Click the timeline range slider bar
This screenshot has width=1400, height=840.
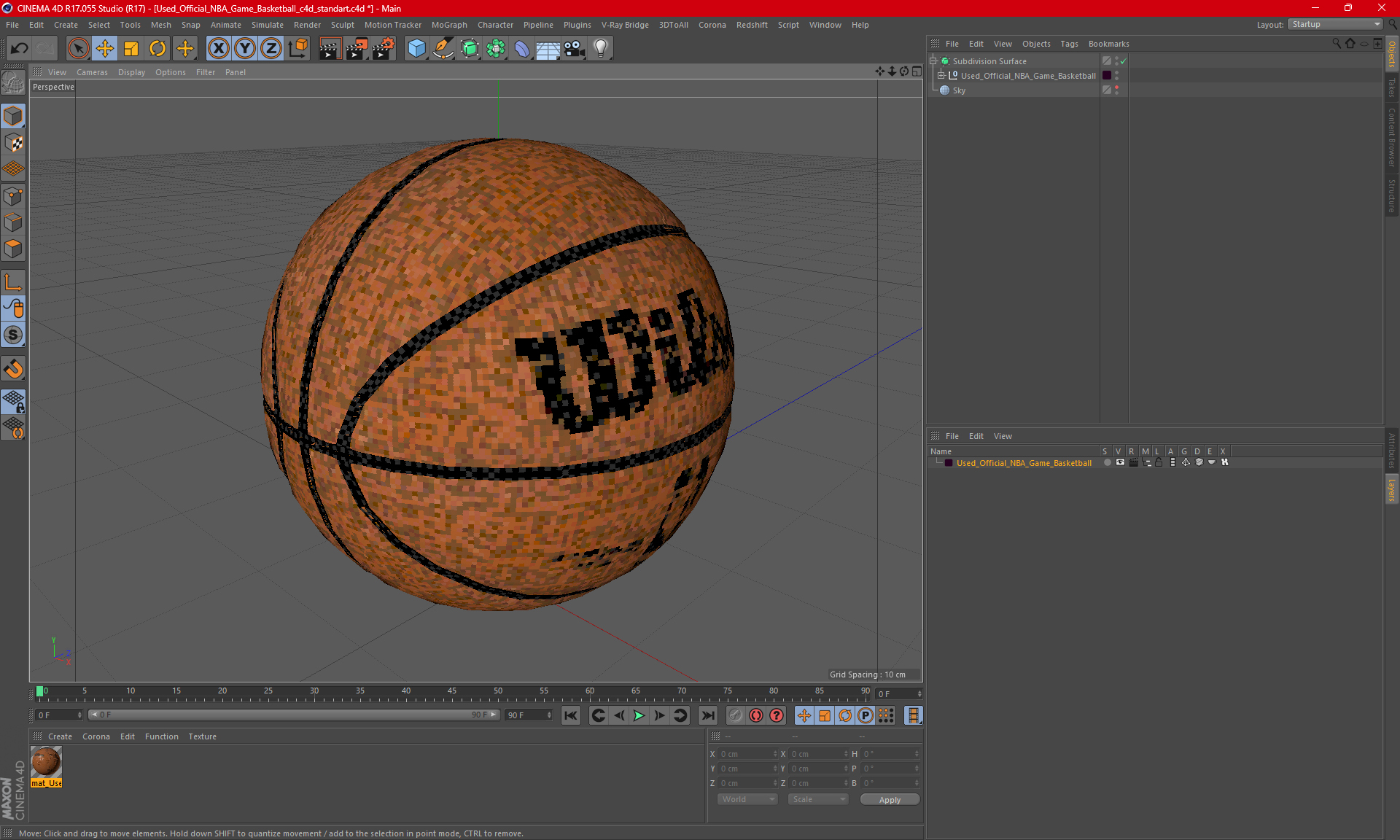coord(294,715)
